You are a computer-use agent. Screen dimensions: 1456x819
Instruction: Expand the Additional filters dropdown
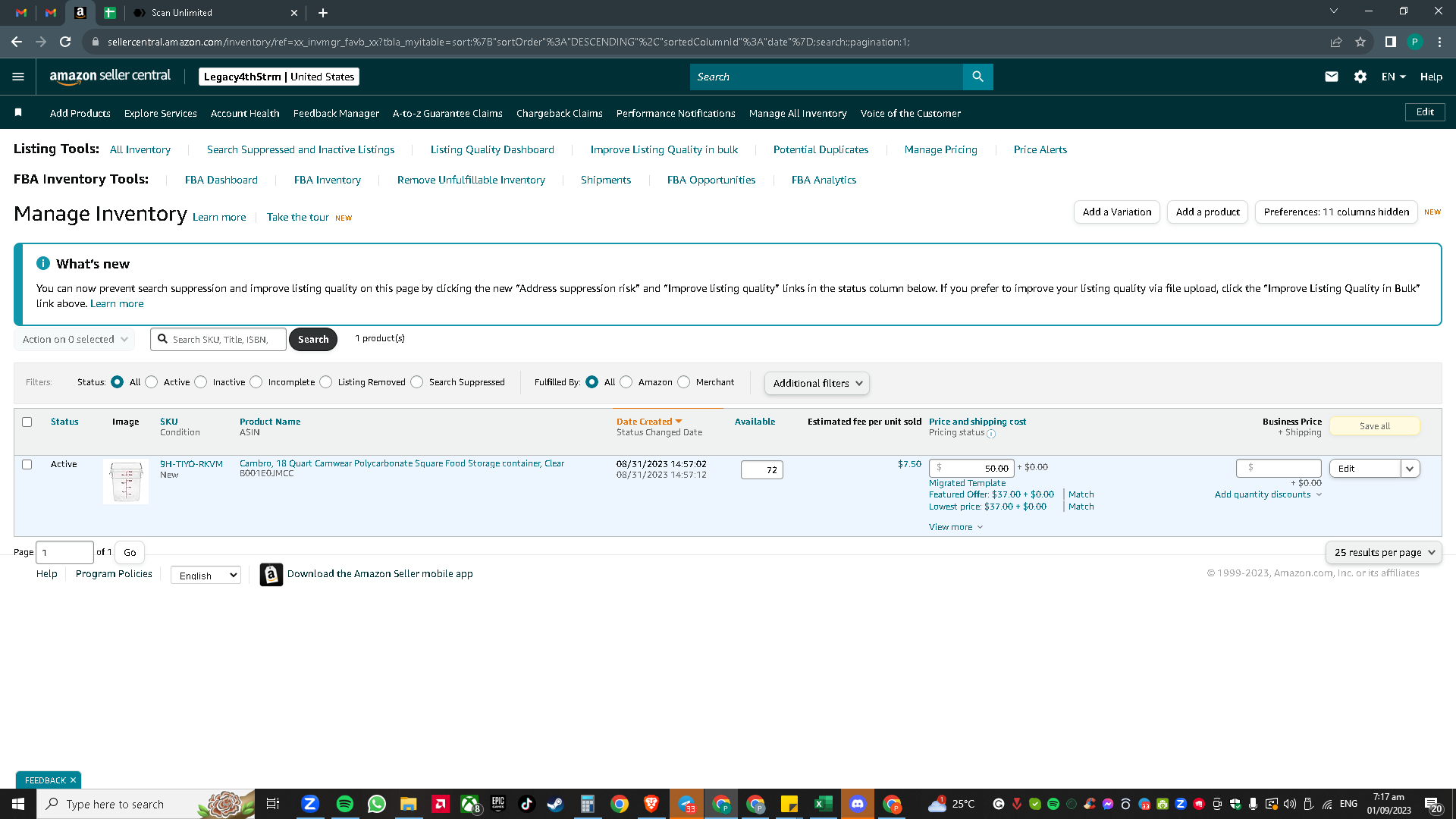click(x=817, y=383)
